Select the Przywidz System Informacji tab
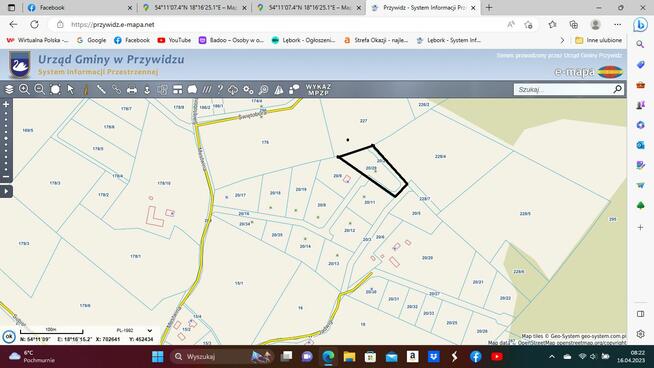 [422, 8]
